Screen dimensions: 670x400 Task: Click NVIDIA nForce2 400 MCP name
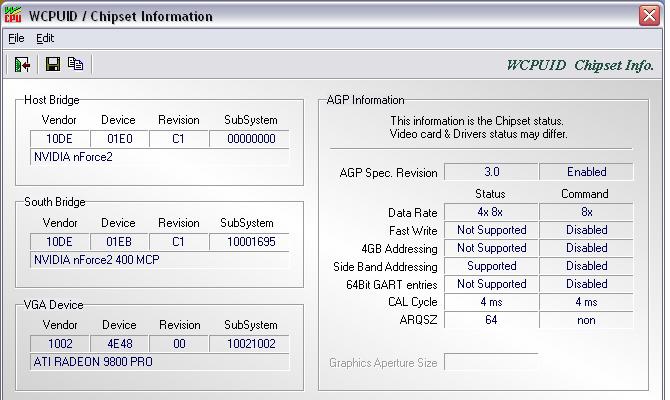[x=160, y=260]
